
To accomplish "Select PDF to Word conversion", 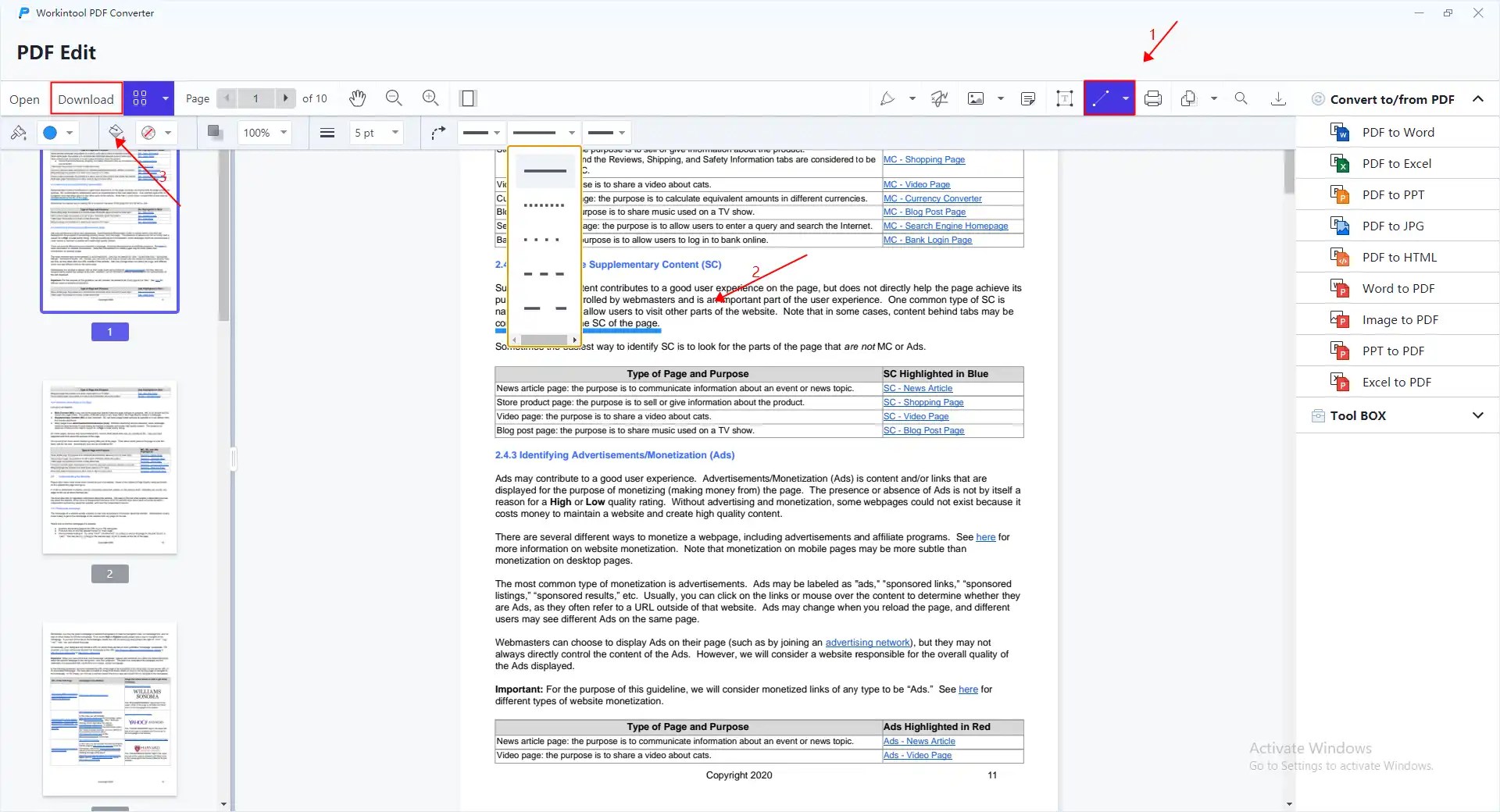I will [x=1398, y=132].
